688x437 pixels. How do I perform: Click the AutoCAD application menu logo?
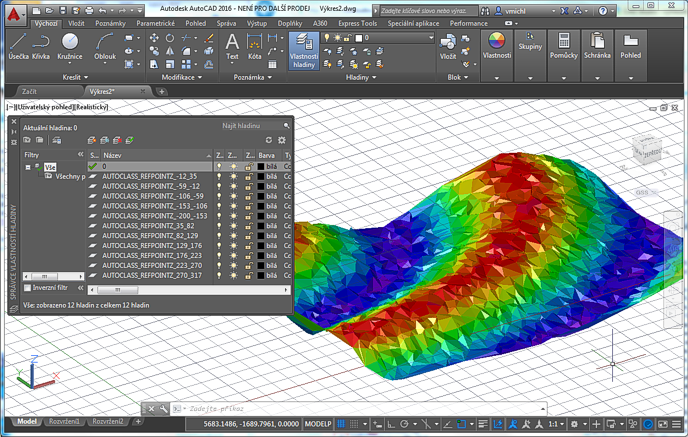point(14,15)
